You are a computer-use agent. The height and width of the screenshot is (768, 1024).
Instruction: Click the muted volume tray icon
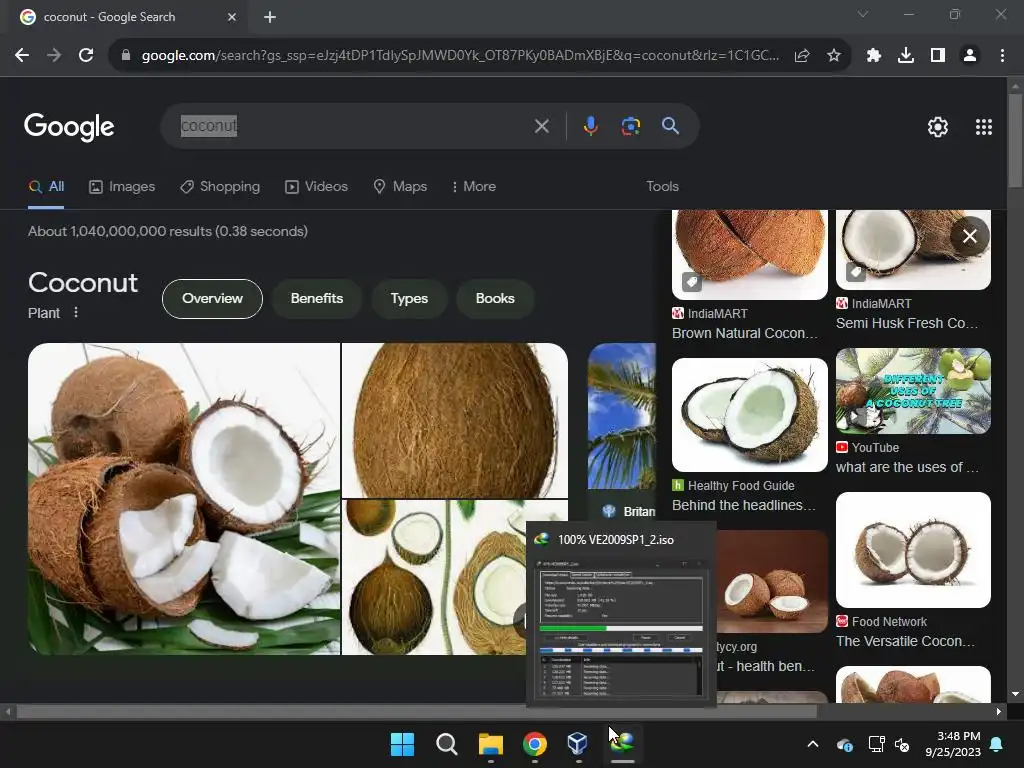click(x=903, y=744)
